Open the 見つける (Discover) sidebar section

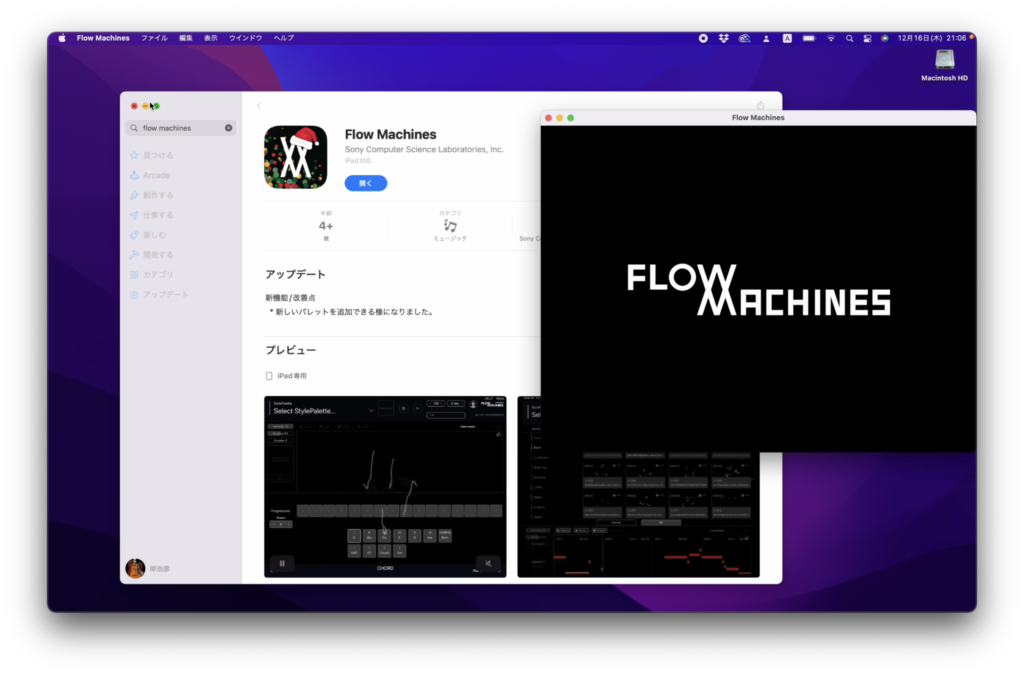pos(157,155)
